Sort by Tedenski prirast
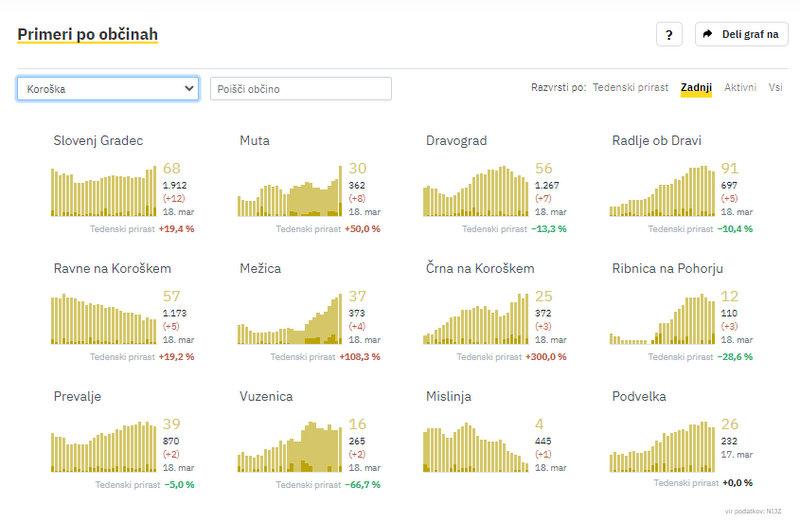The width and height of the screenshot is (800, 523). pyautogui.click(x=630, y=88)
